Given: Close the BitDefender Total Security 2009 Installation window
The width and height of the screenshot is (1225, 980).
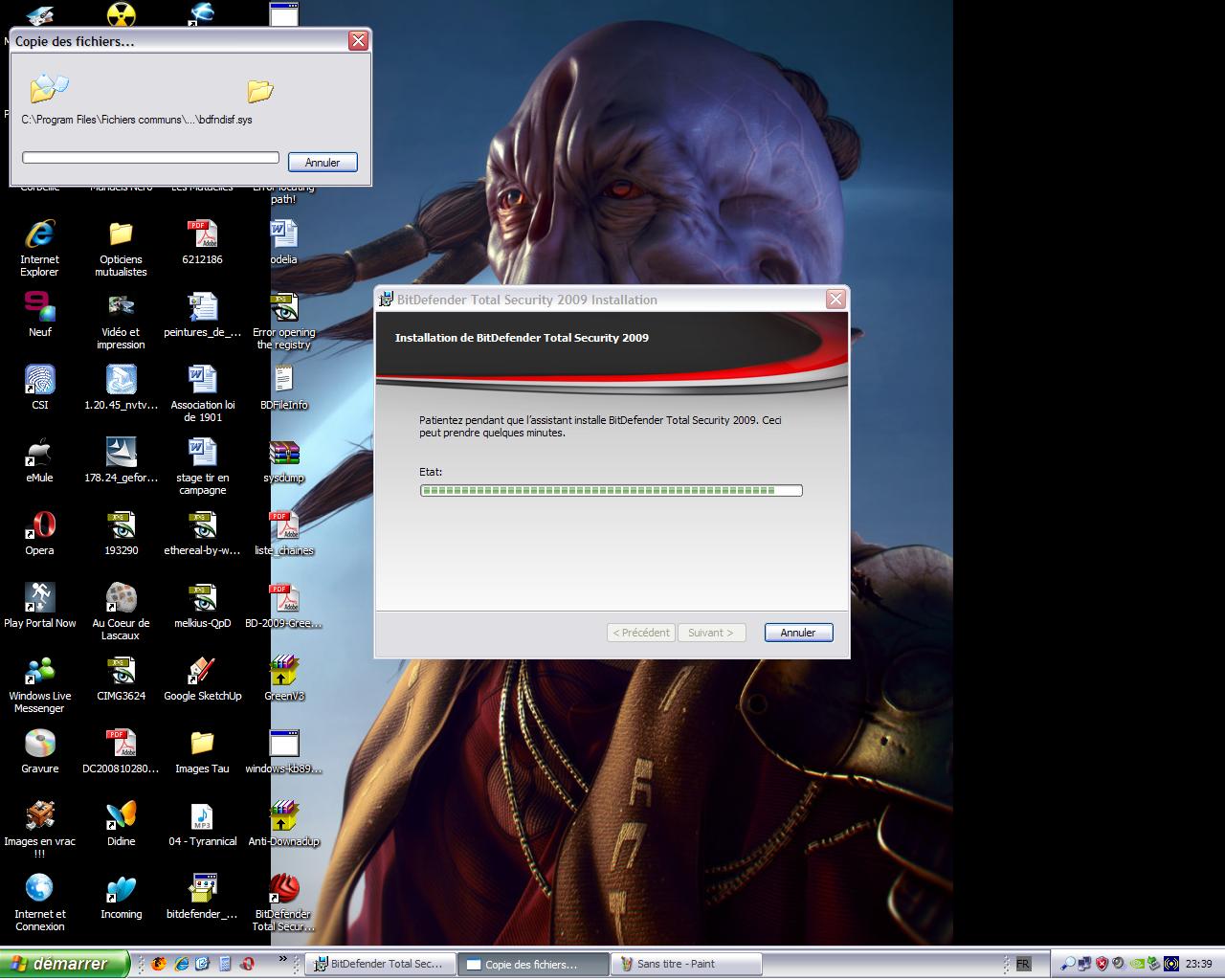Looking at the screenshot, I should click(835, 300).
